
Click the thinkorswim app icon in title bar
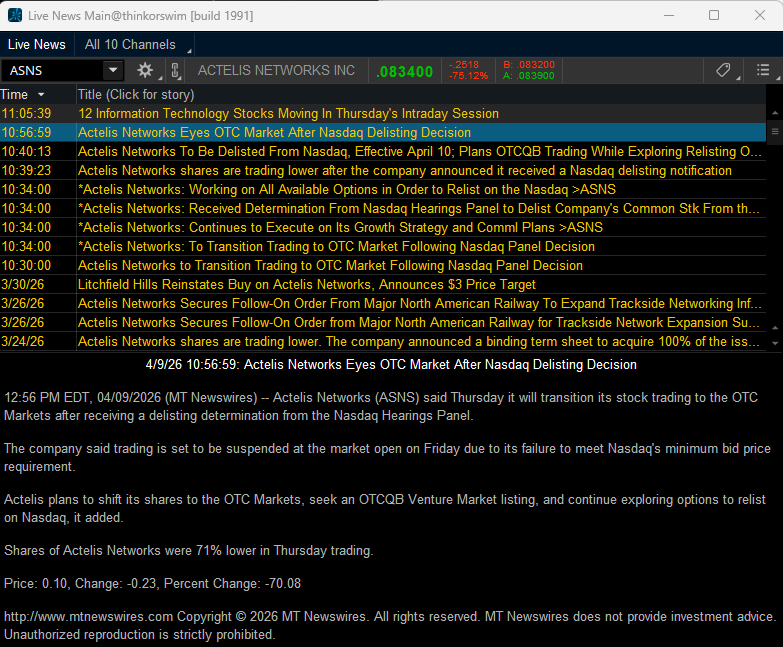point(15,15)
